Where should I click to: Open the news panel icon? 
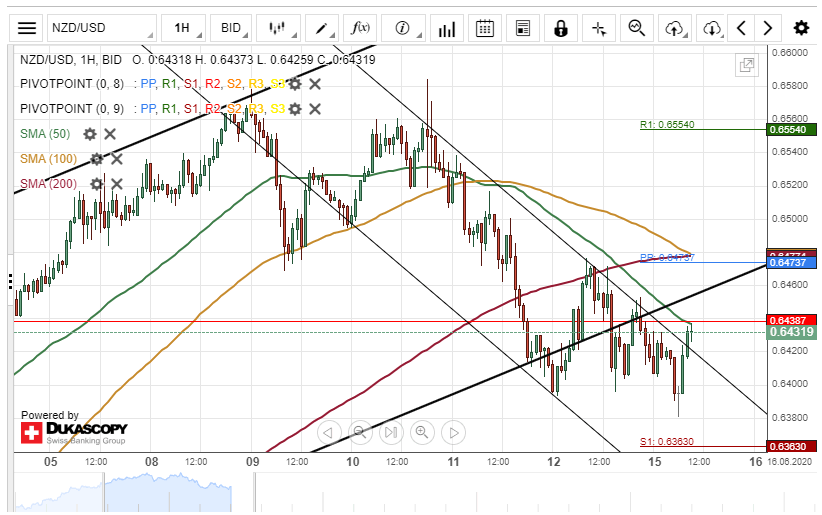pos(523,28)
